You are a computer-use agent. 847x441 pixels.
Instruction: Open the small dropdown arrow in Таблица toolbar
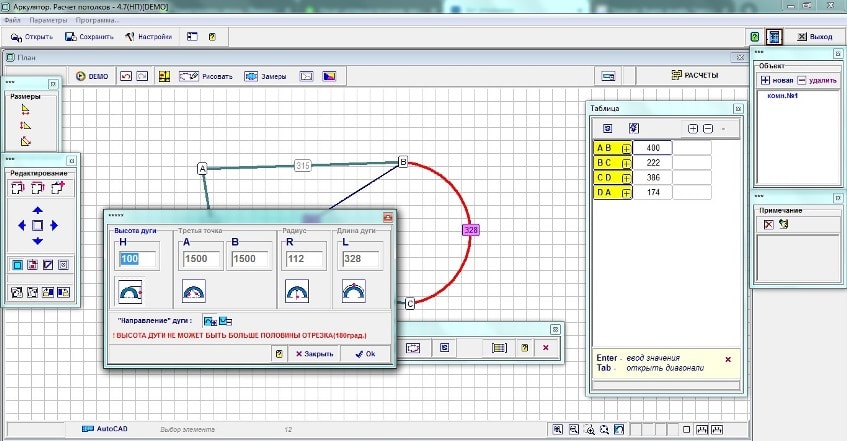click(723, 128)
